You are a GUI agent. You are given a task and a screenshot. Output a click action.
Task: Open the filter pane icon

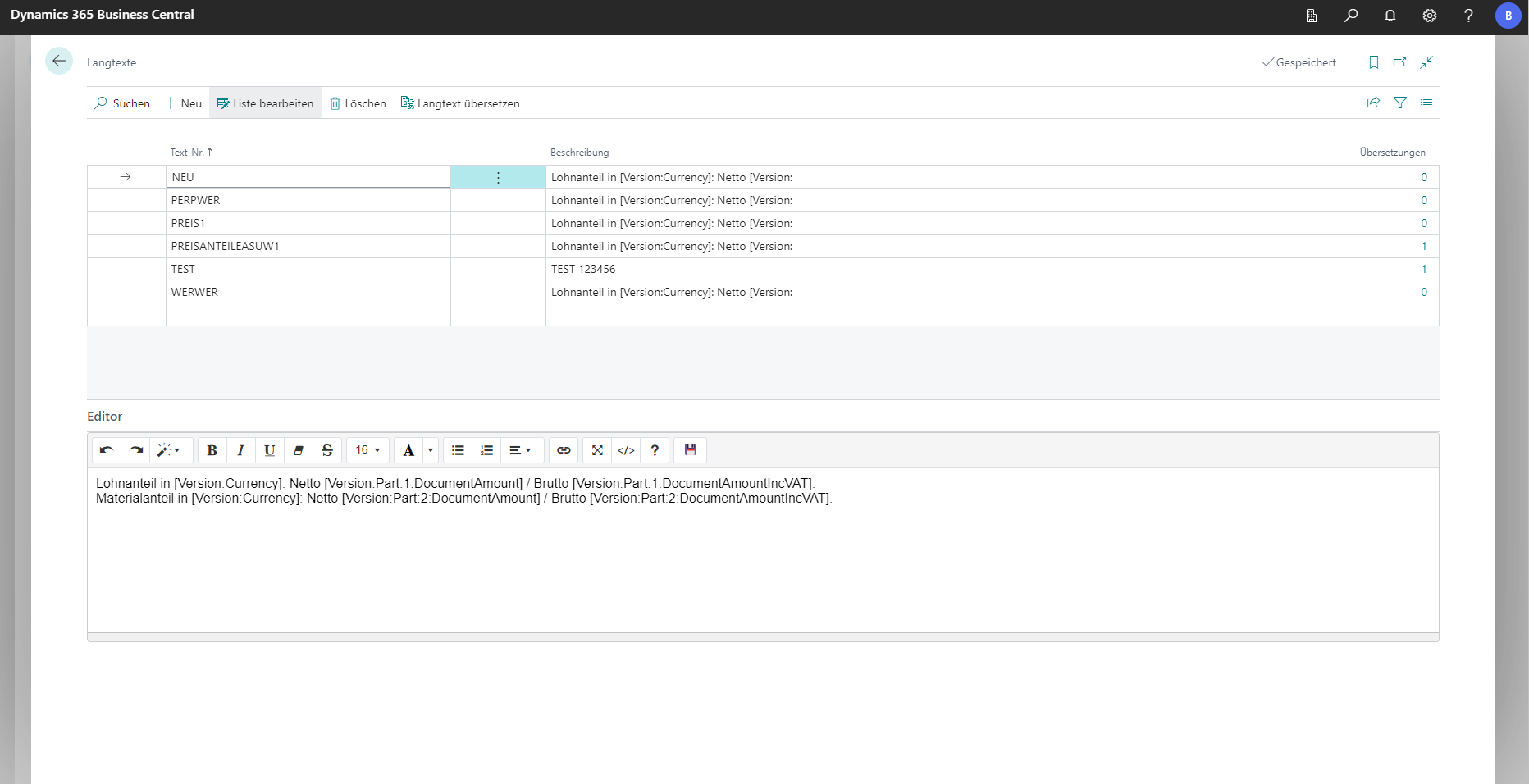1400,103
